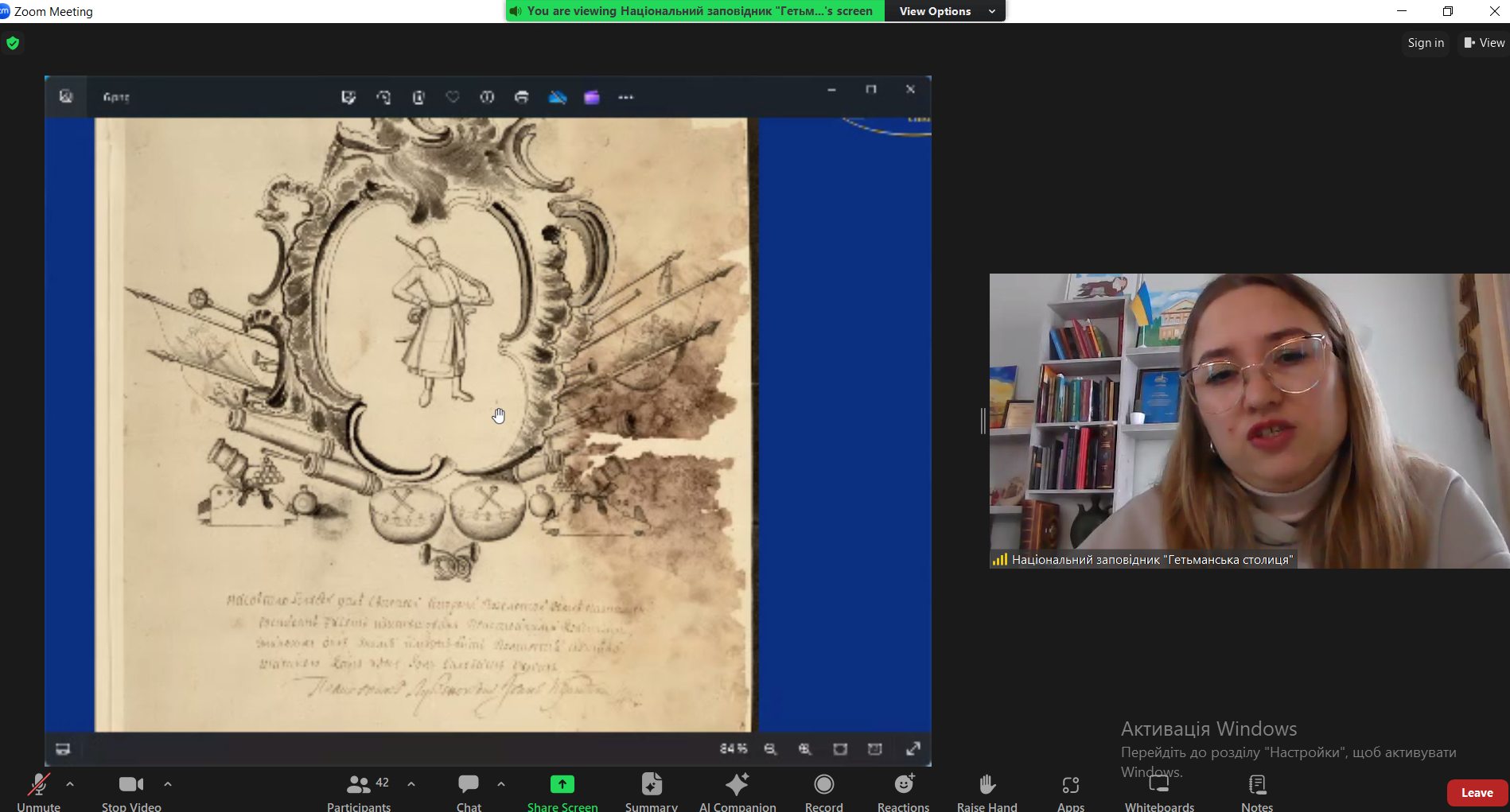Click Sign in button
1510x812 pixels.
1426,43
